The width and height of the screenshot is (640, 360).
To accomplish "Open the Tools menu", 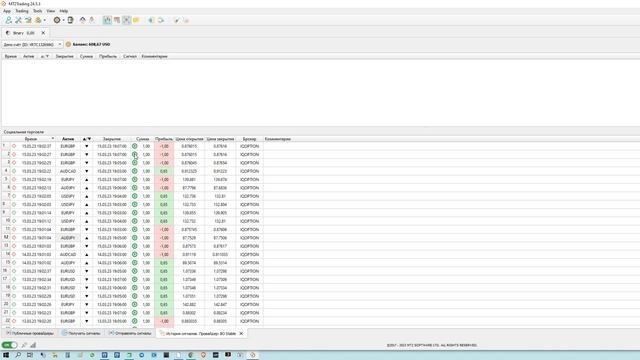I will point(38,11).
